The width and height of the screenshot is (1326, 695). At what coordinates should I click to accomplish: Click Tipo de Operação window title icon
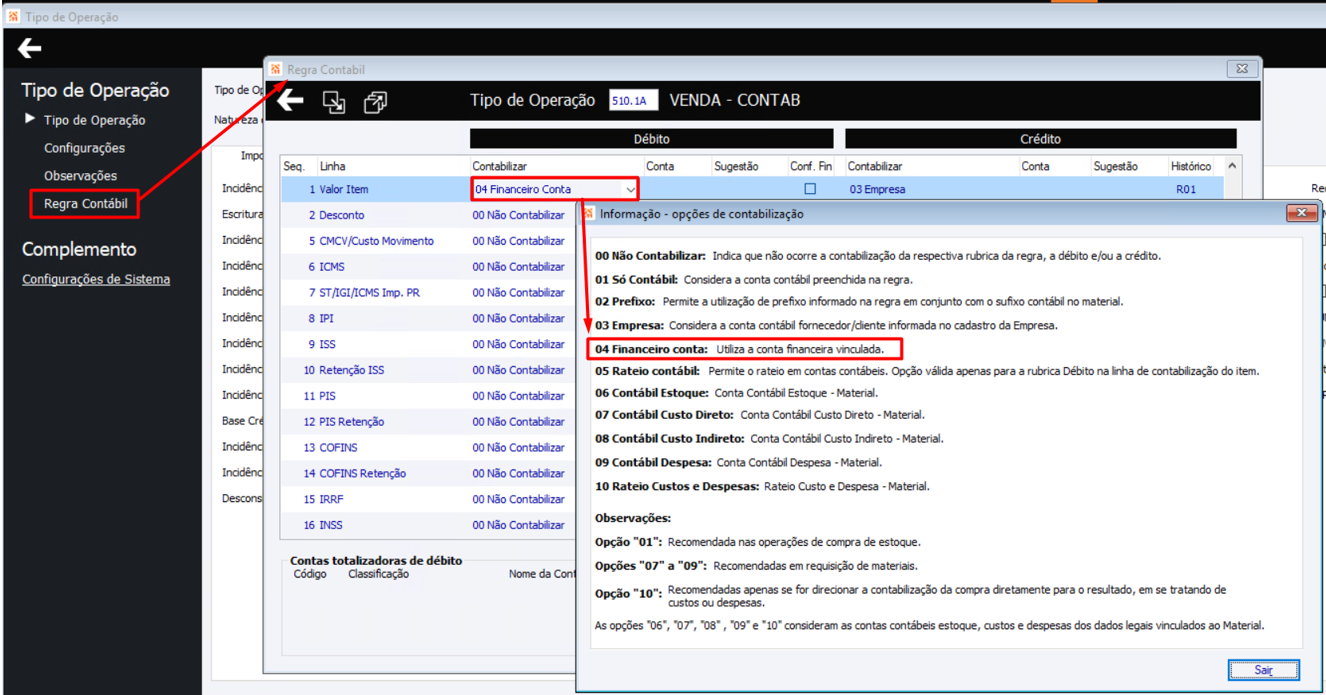click(x=13, y=16)
